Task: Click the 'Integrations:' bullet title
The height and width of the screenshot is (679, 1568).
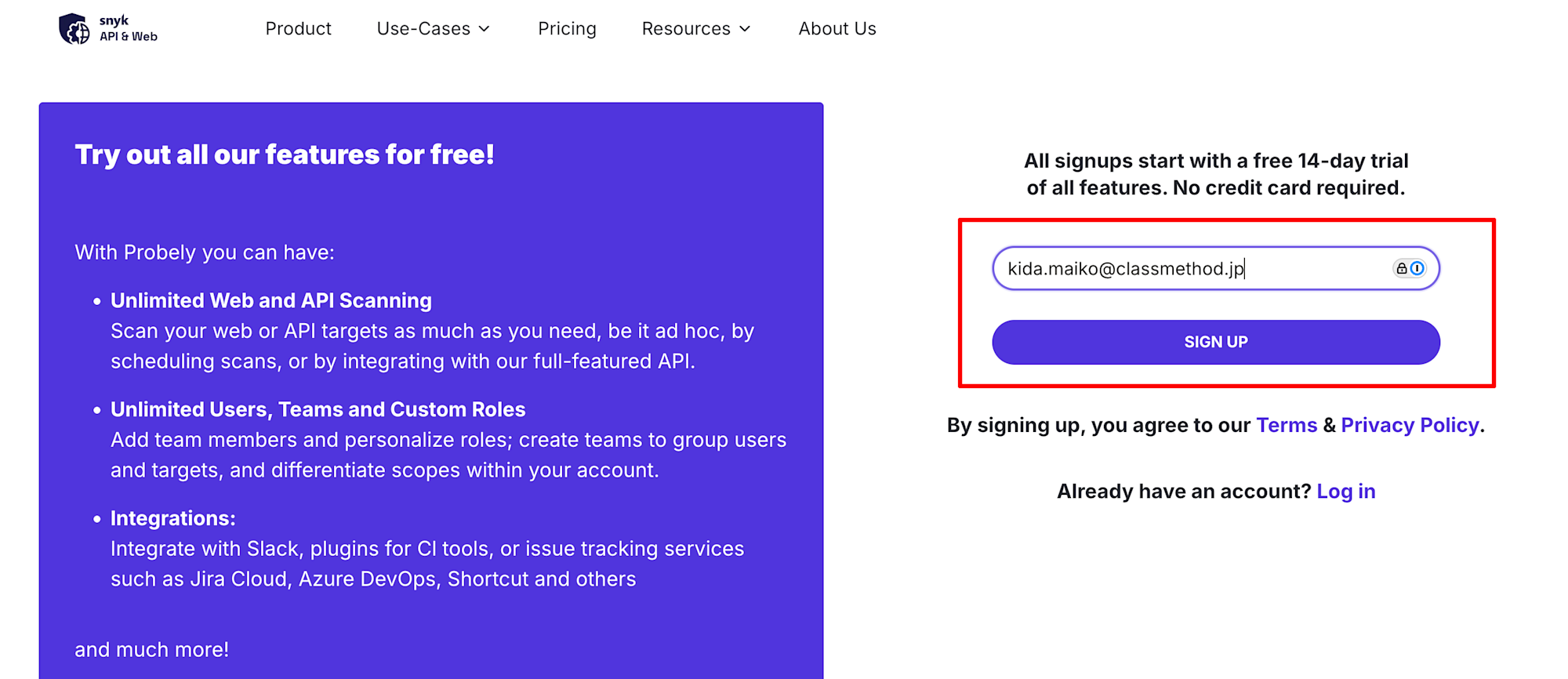Action: [x=173, y=518]
